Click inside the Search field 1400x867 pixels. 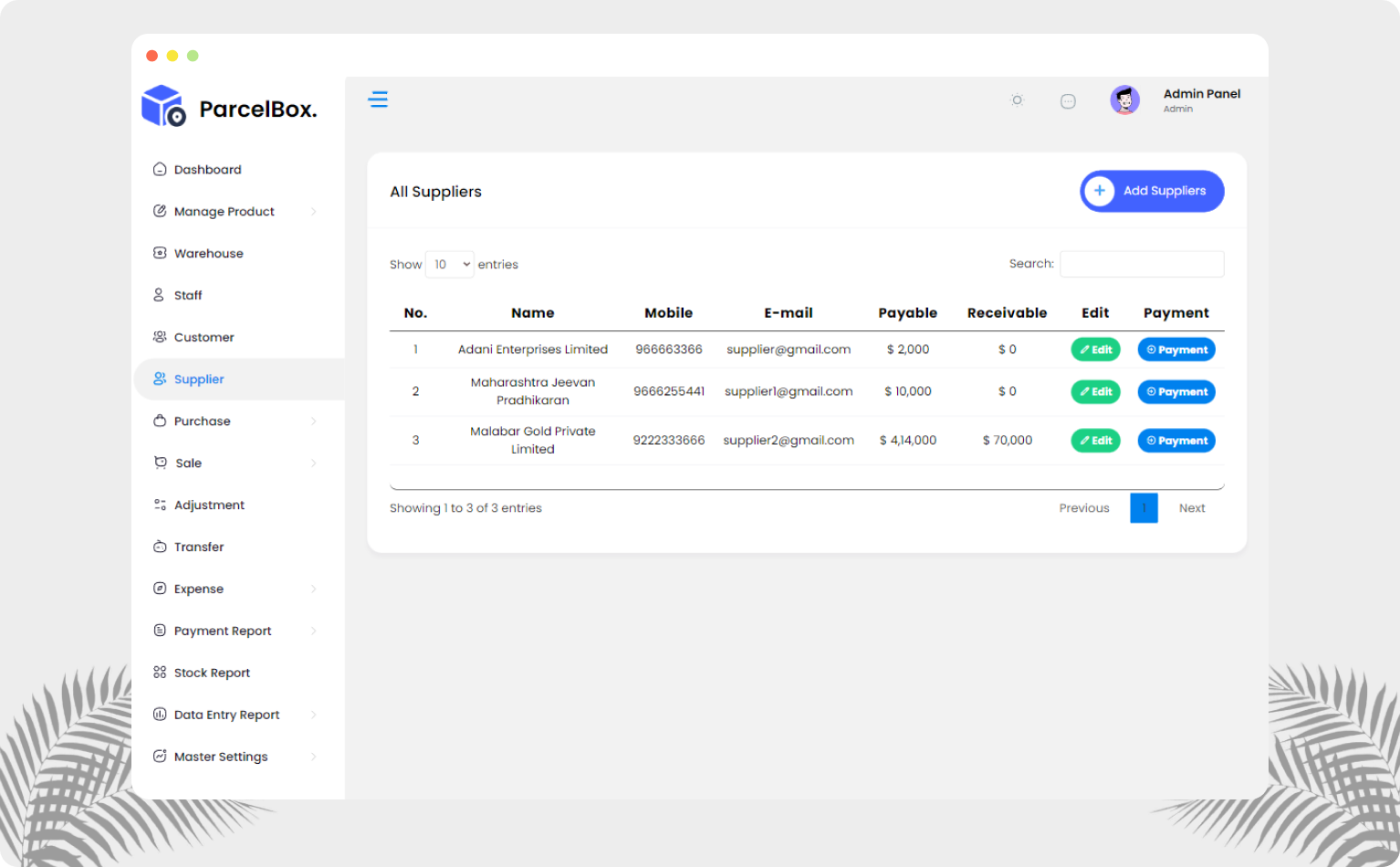click(1142, 264)
